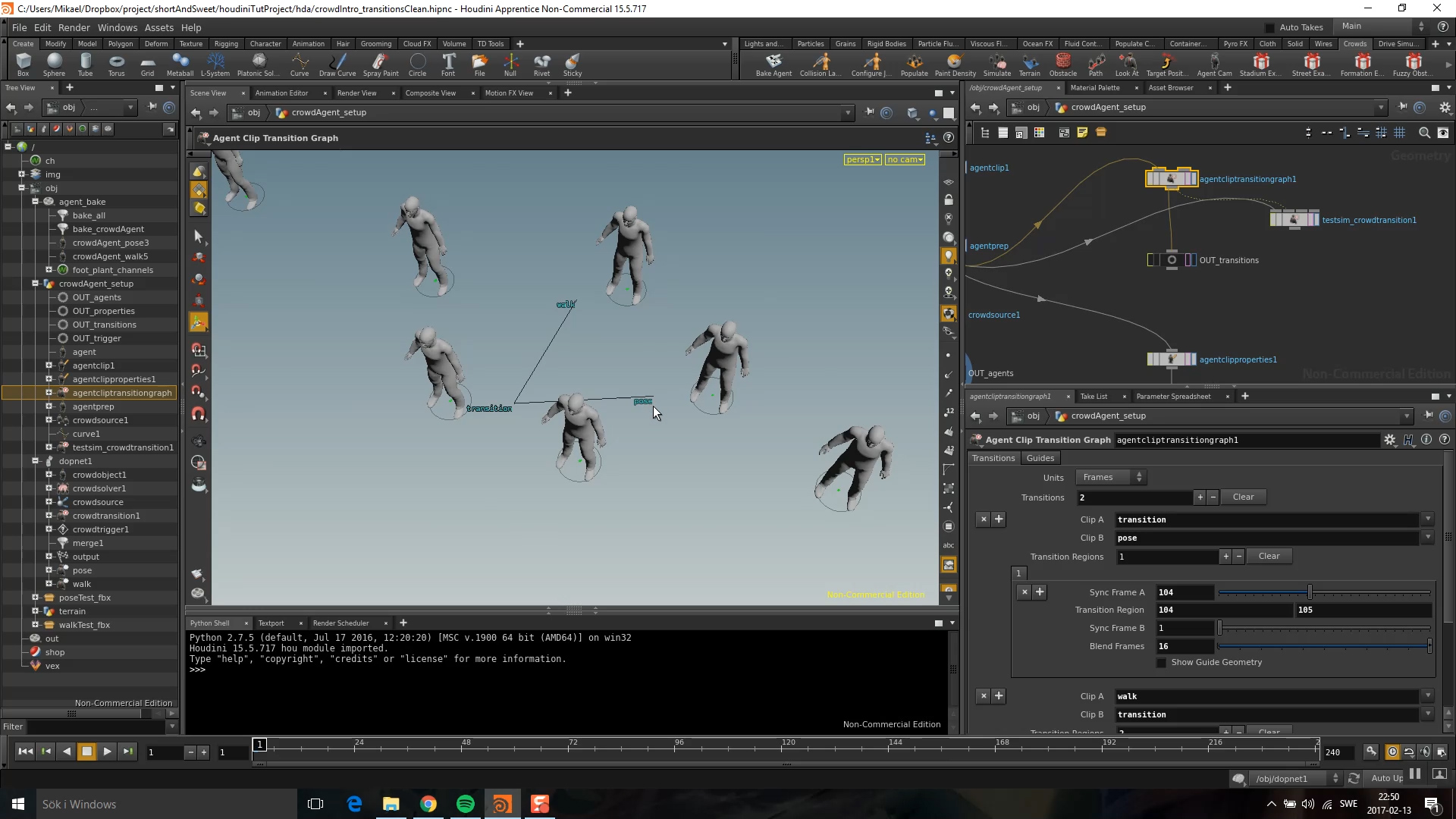Select the Populate shelf tool
Screen dimensions: 1456x819
[914, 64]
